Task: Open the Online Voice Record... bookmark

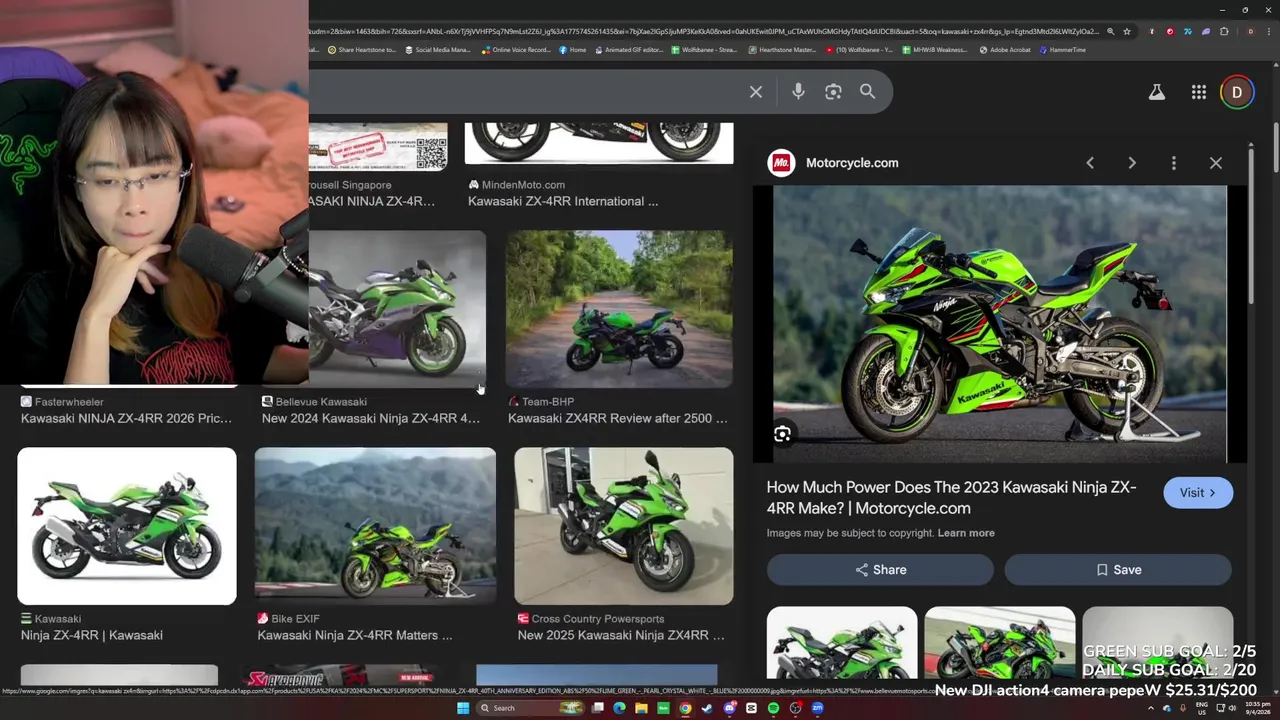Action: [516, 50]
